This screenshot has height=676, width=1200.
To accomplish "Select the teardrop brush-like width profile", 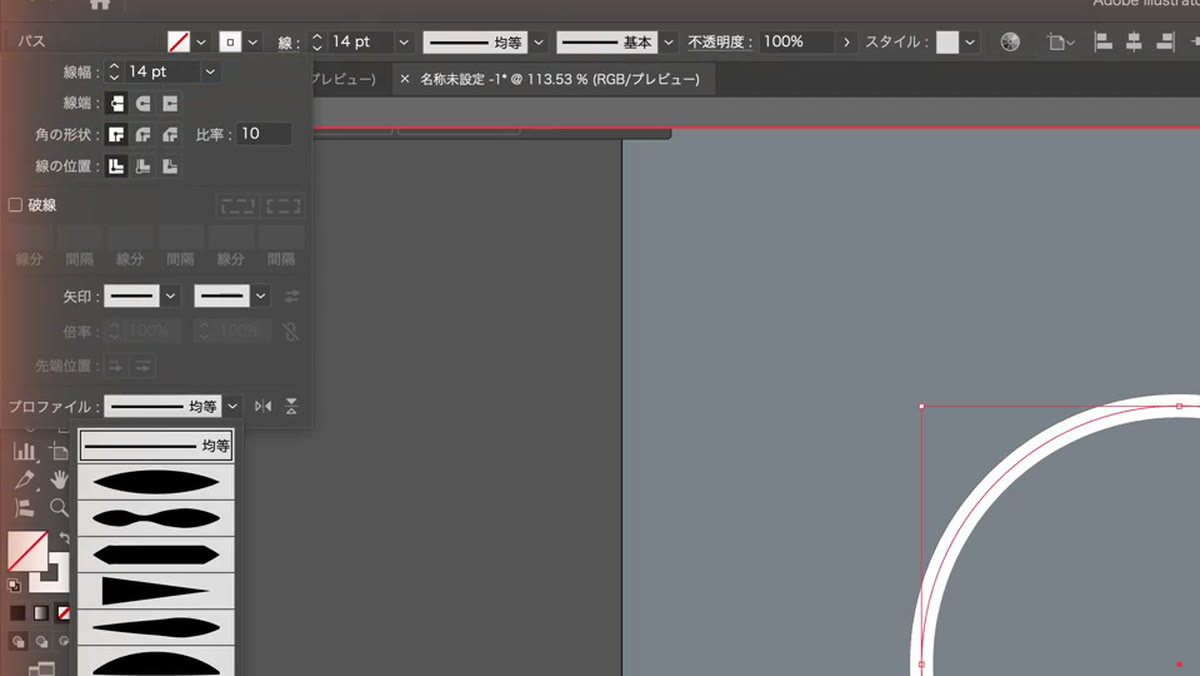I will [x=156, y=627].
